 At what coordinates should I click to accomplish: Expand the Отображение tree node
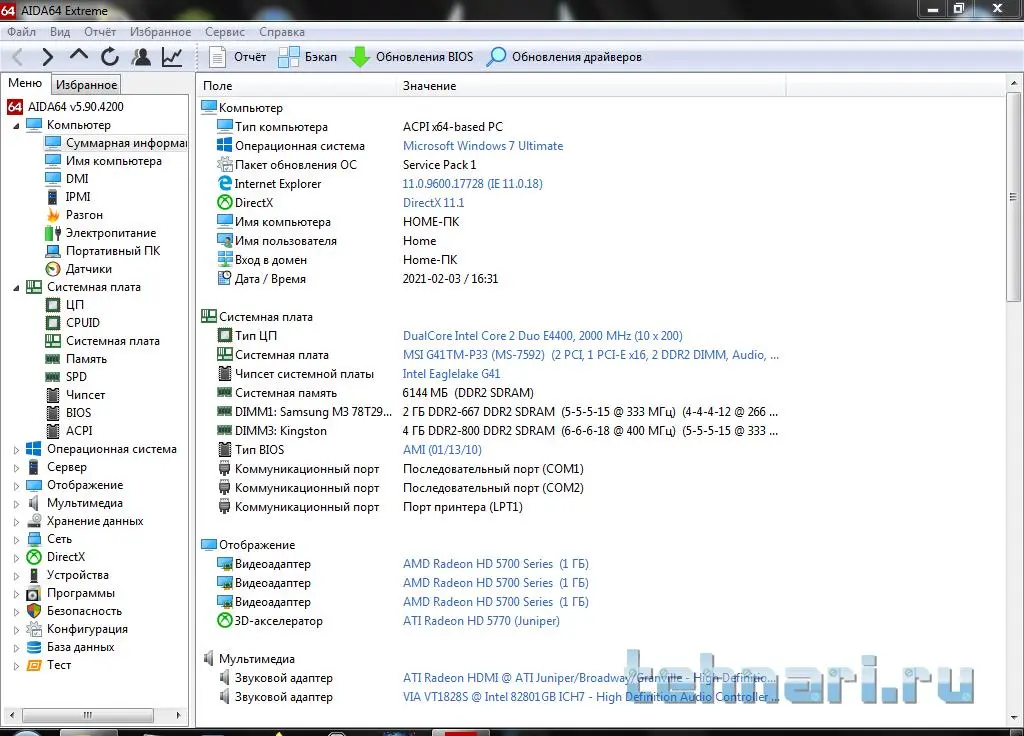click(16, 485)
